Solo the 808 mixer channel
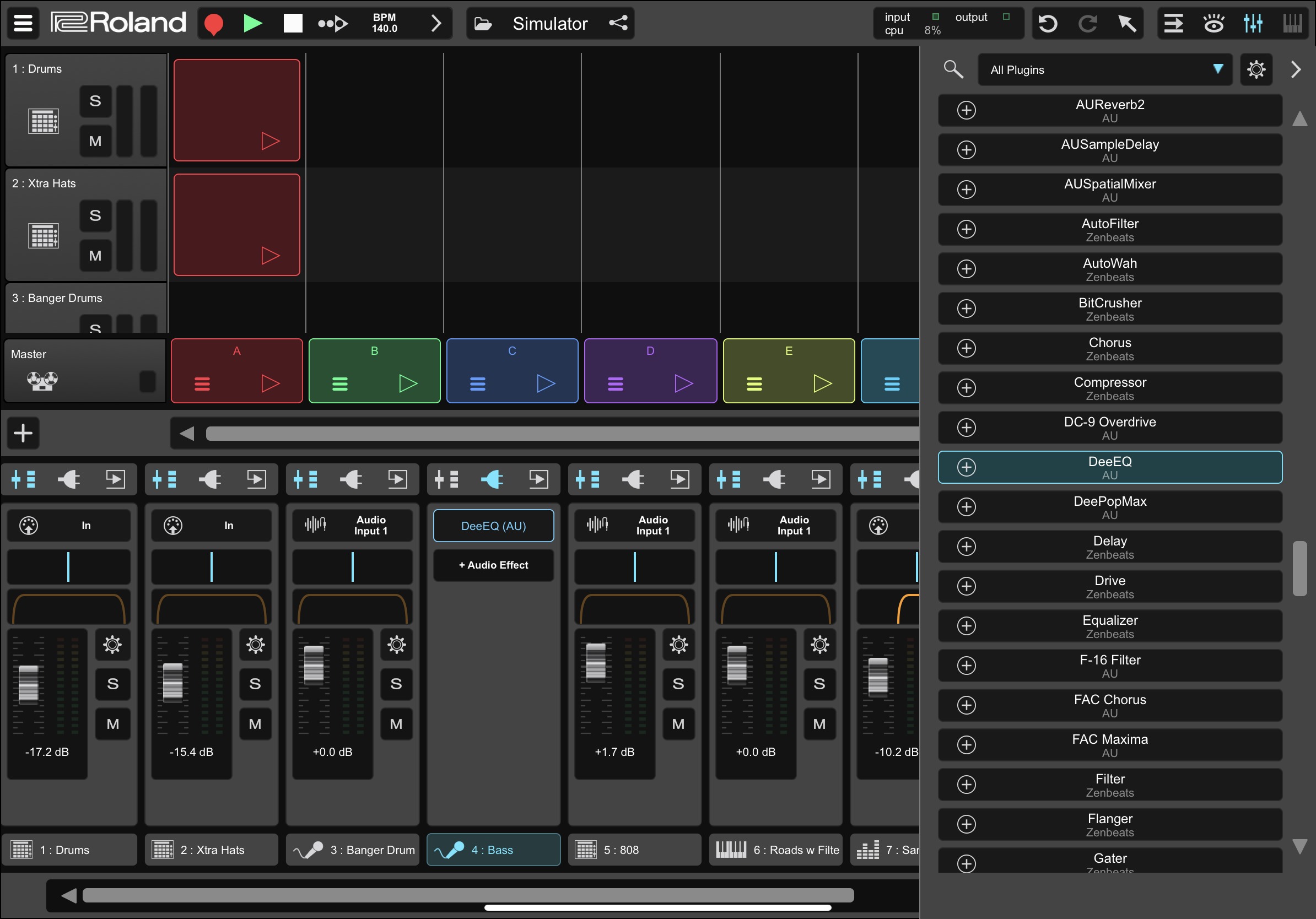The image size is (1316, 919). (x=678, y=684)
